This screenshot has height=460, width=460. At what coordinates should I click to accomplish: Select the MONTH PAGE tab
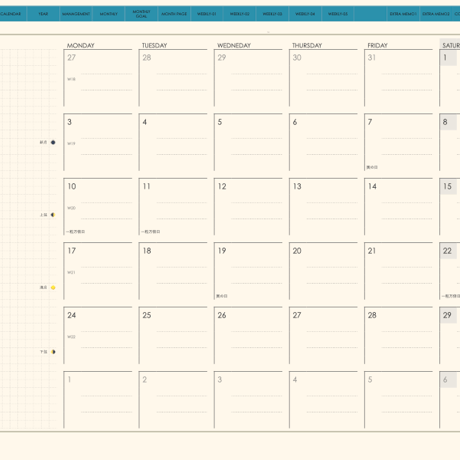click(174, 14)
